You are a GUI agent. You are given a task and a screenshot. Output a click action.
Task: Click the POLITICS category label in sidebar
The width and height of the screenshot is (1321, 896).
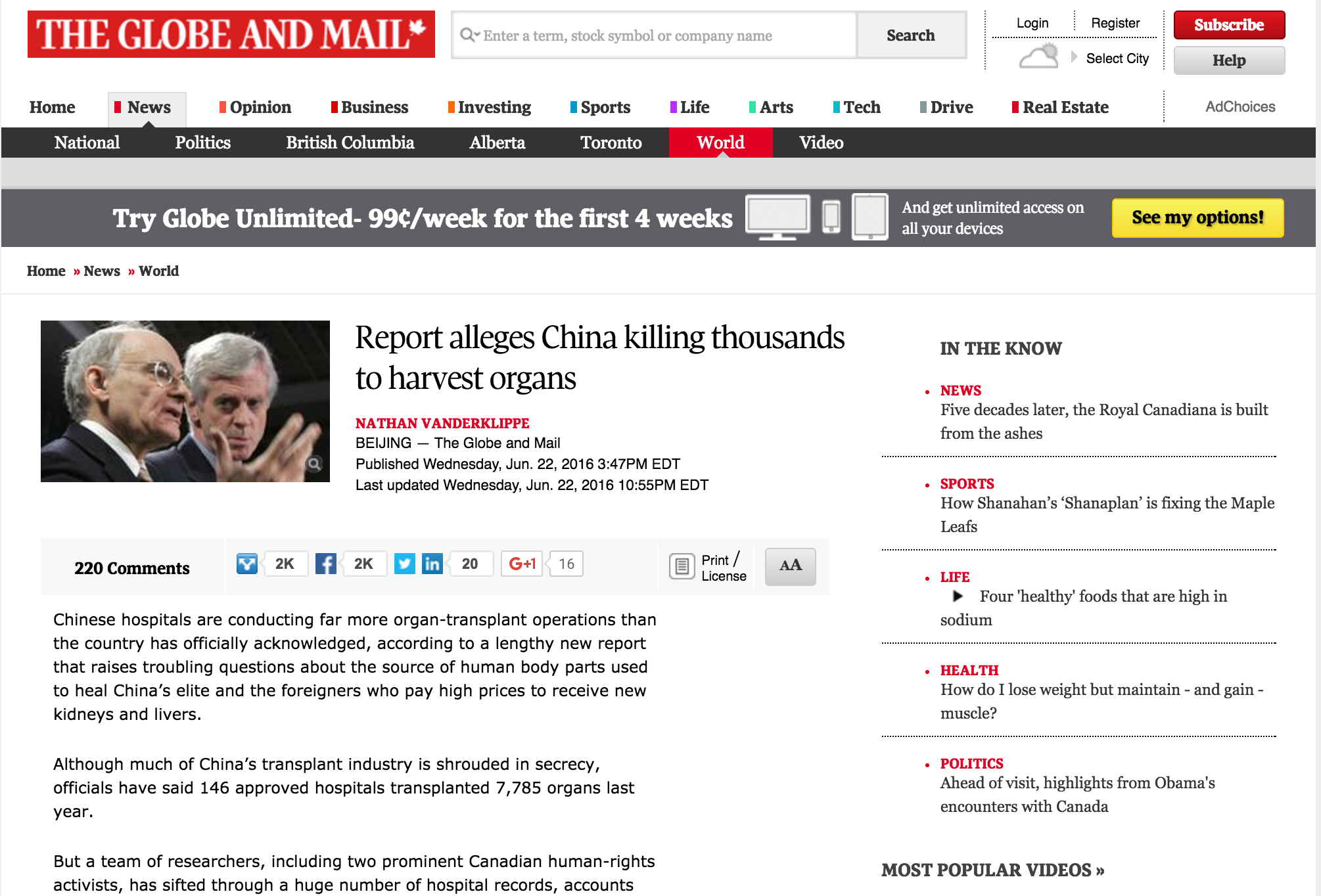(x=971, y=763)
